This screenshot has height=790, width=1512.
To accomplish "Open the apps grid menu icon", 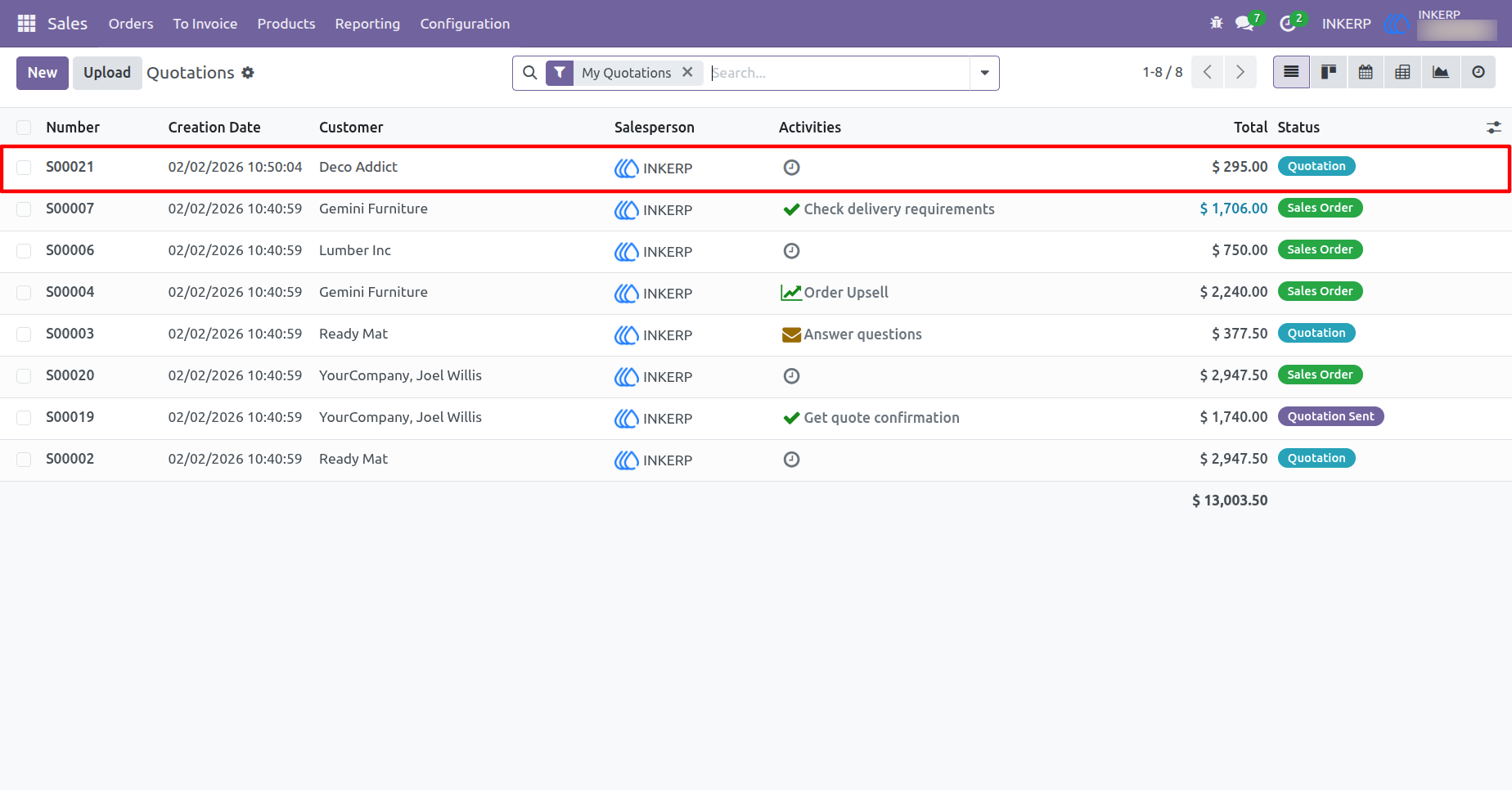I will tap(26, 24).
